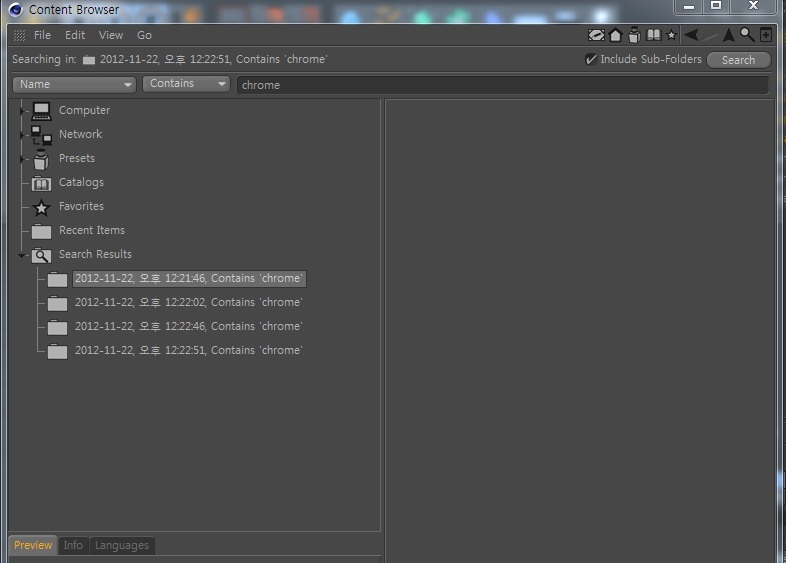Click folder icon for 12:22:46 search
Image resolution: width=786 pixels, height=563 pixels.
coord(57,327)
